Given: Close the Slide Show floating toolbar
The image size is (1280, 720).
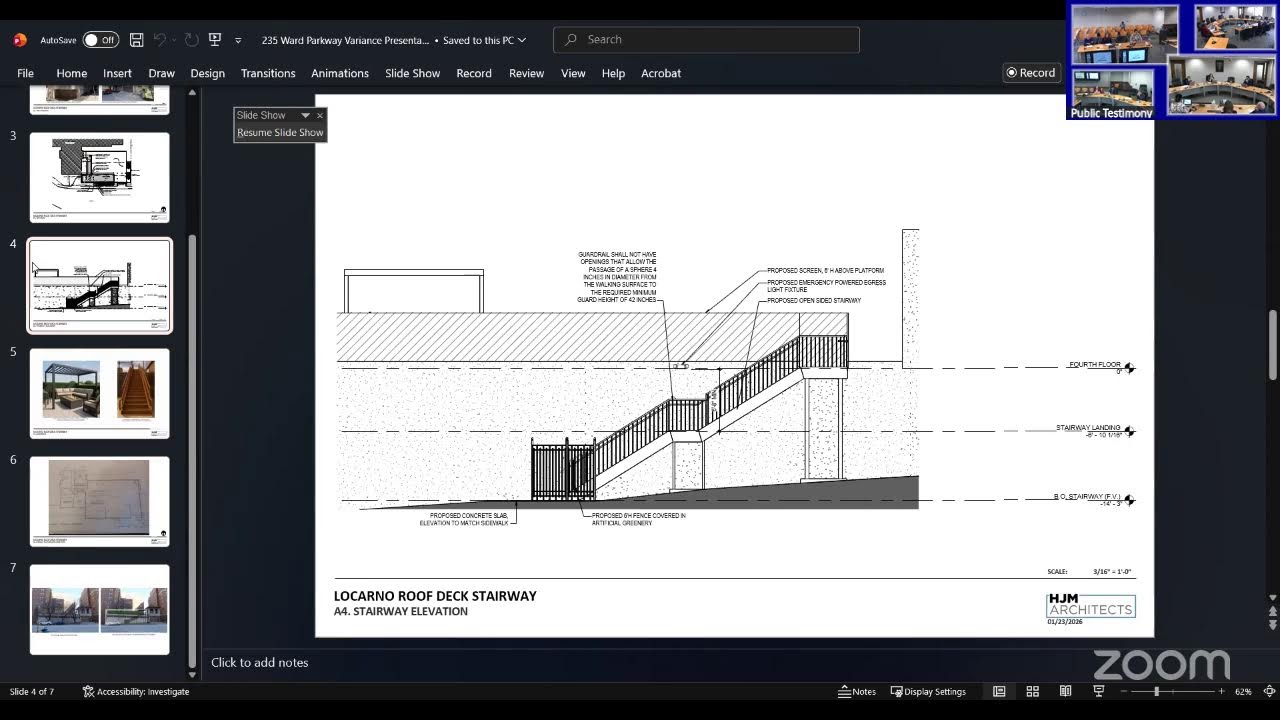Looking at the screenshot, I should (320, 115).
